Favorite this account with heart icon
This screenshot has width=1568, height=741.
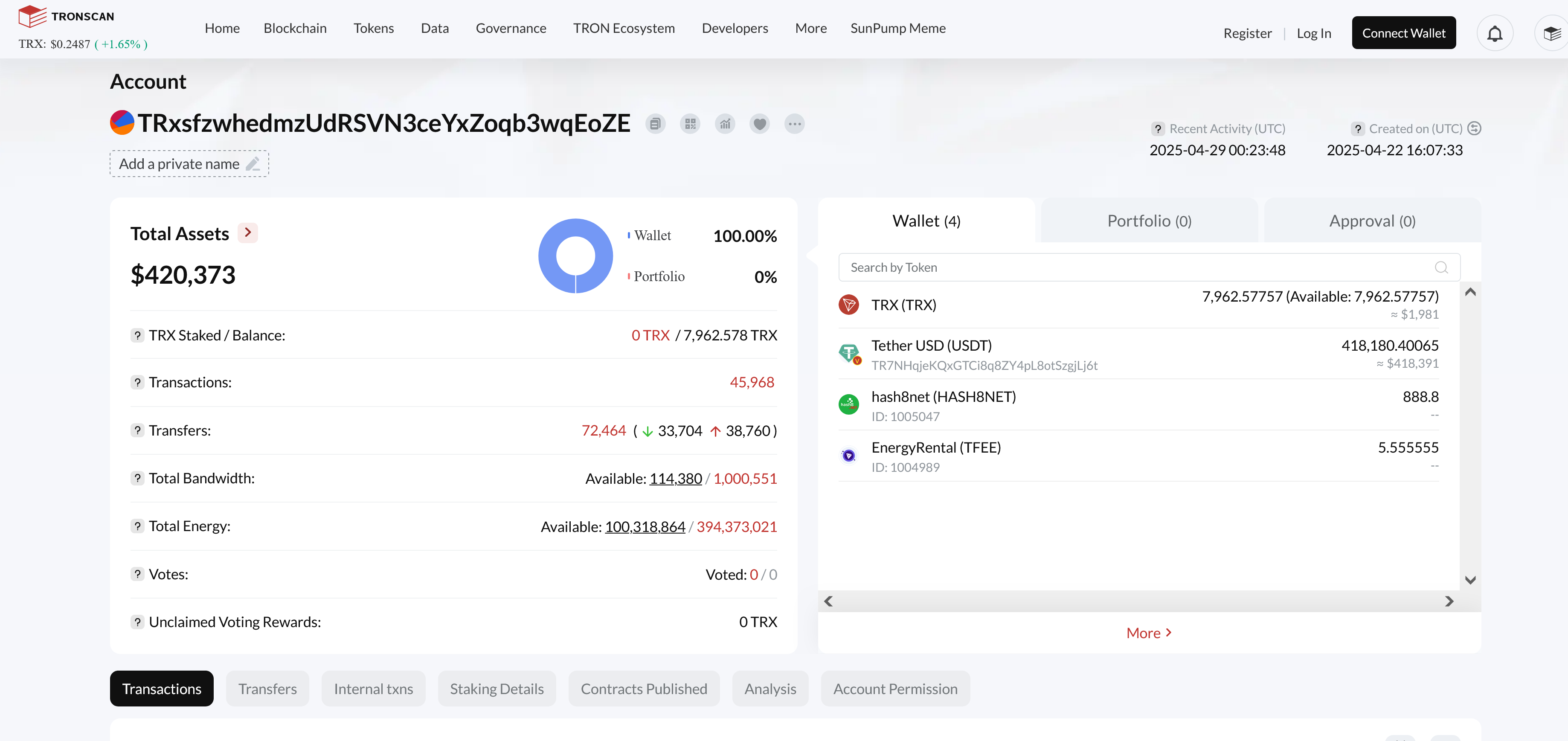[x=760, y=124]
